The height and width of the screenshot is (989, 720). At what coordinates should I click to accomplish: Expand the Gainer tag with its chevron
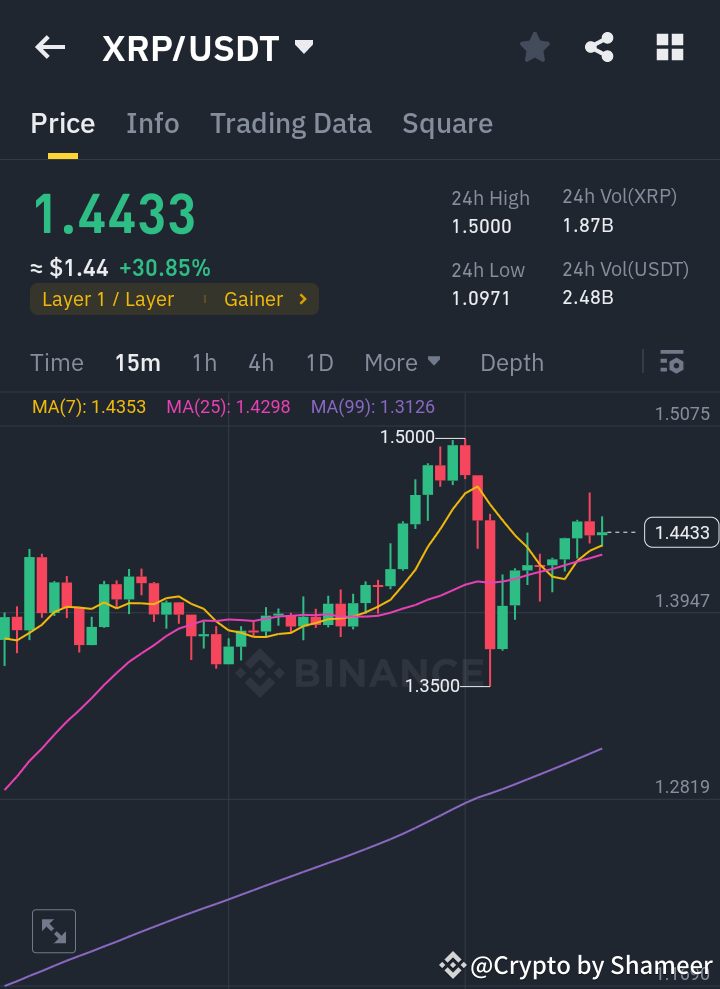coord(302,299)
